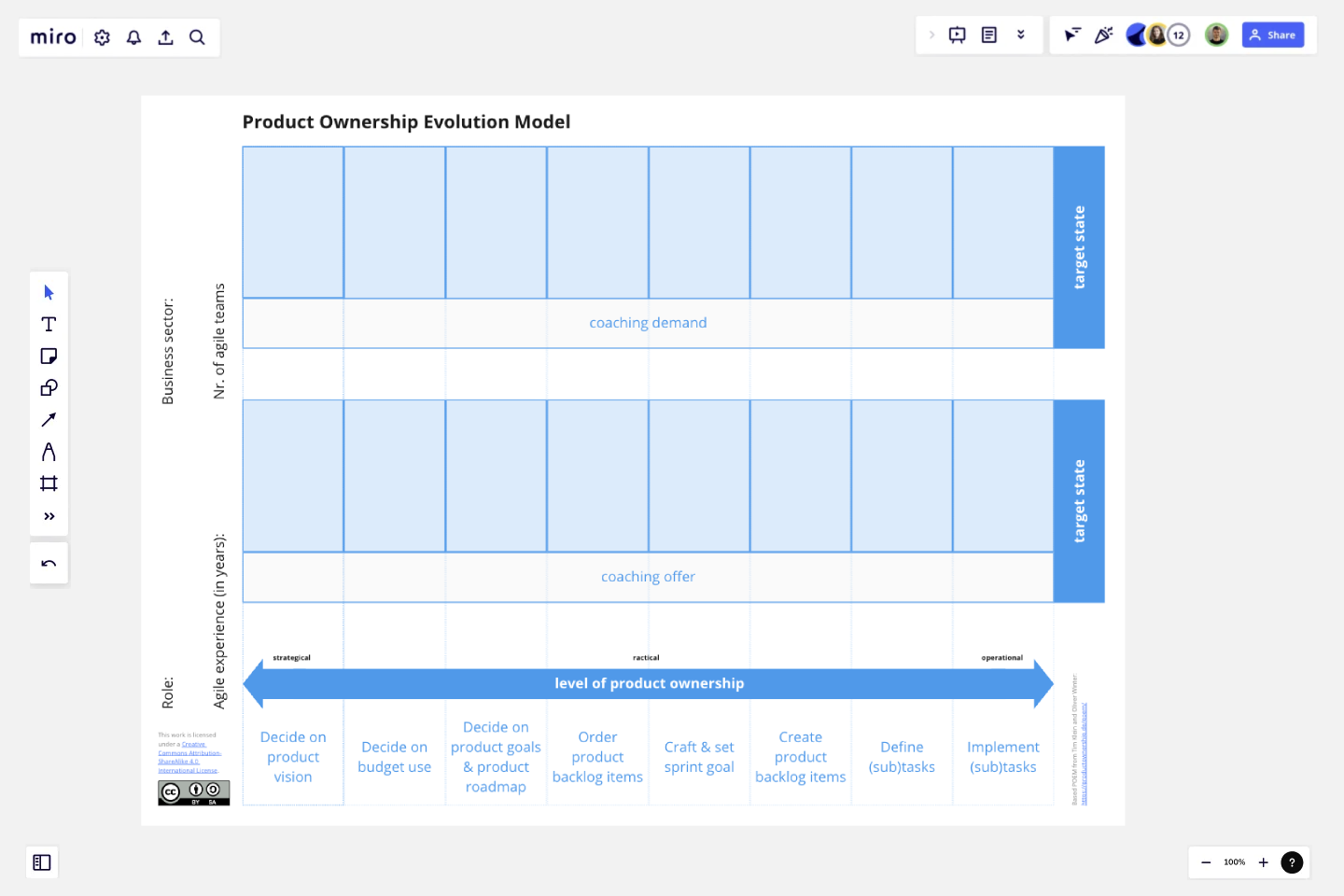This screenshot has width=1344, height=896.
Task: Select the Pen drawing tool
Action: pos(49,452)
